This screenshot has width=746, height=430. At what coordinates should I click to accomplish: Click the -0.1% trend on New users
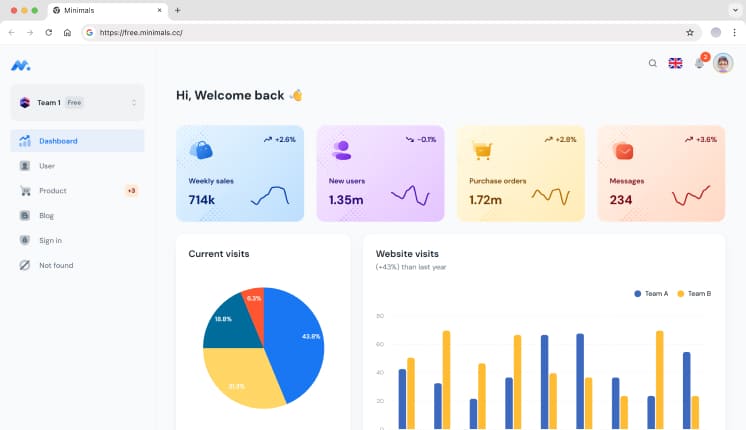pos(421,139)
